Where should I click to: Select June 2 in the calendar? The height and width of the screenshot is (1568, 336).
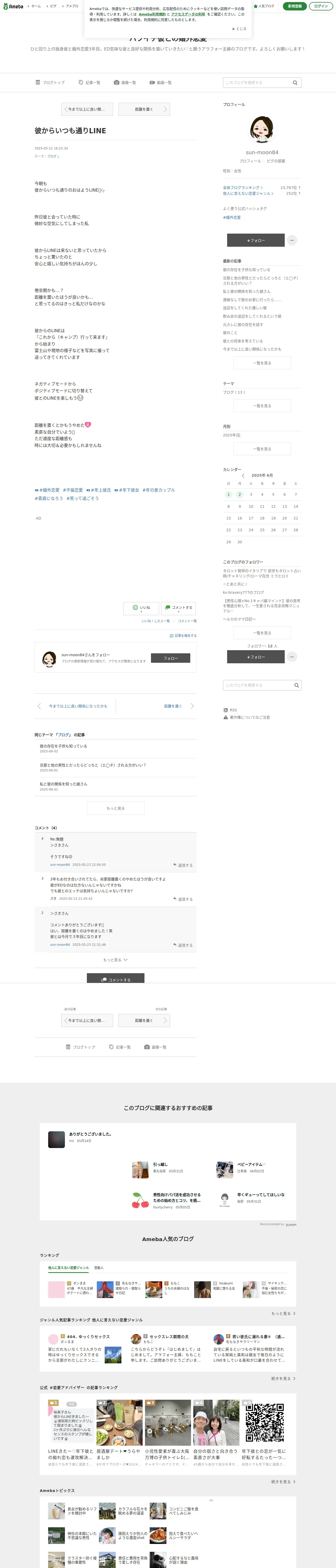tap(240, 494)
